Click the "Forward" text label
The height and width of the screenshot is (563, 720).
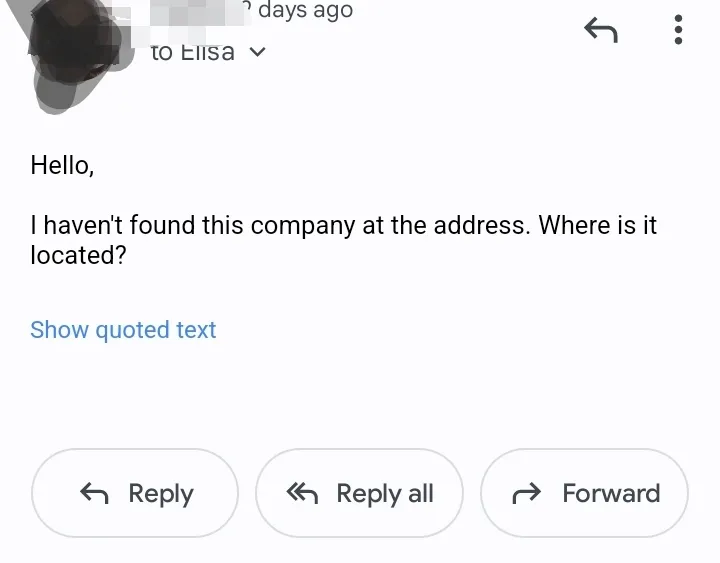pyautogui.click(x=611, y=493)
